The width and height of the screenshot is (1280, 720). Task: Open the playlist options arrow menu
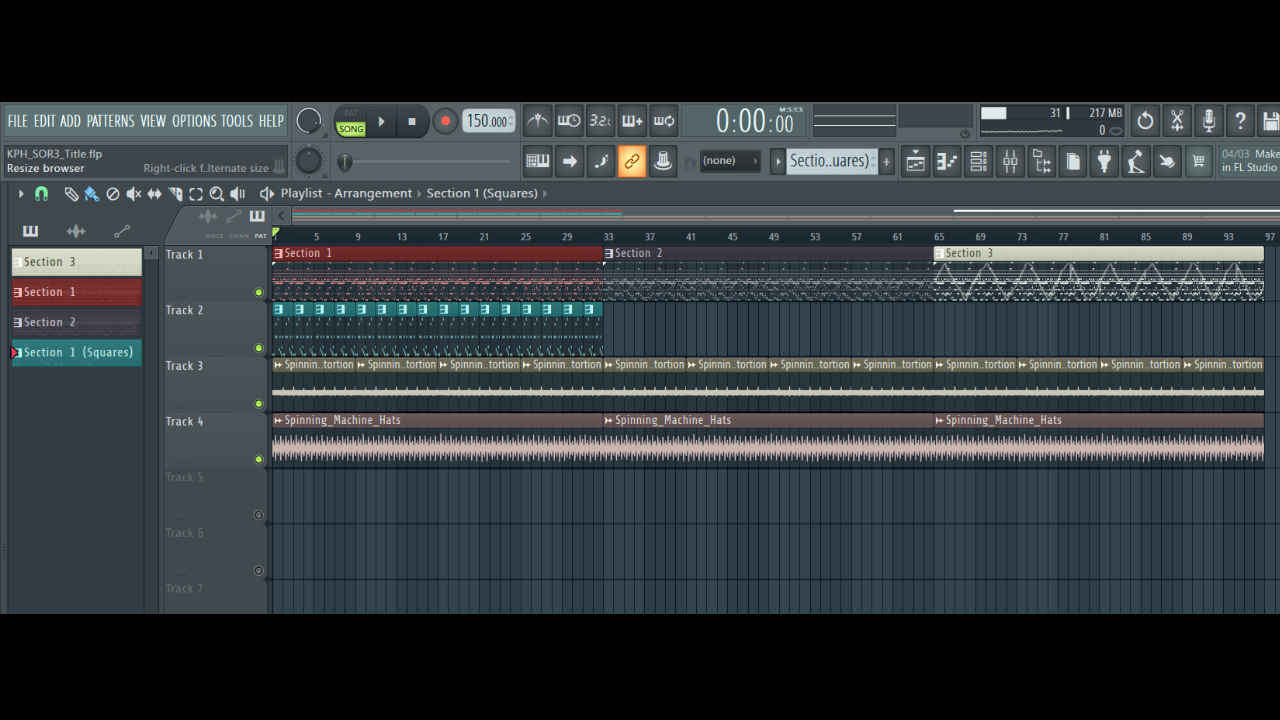(x=21, y=194)
